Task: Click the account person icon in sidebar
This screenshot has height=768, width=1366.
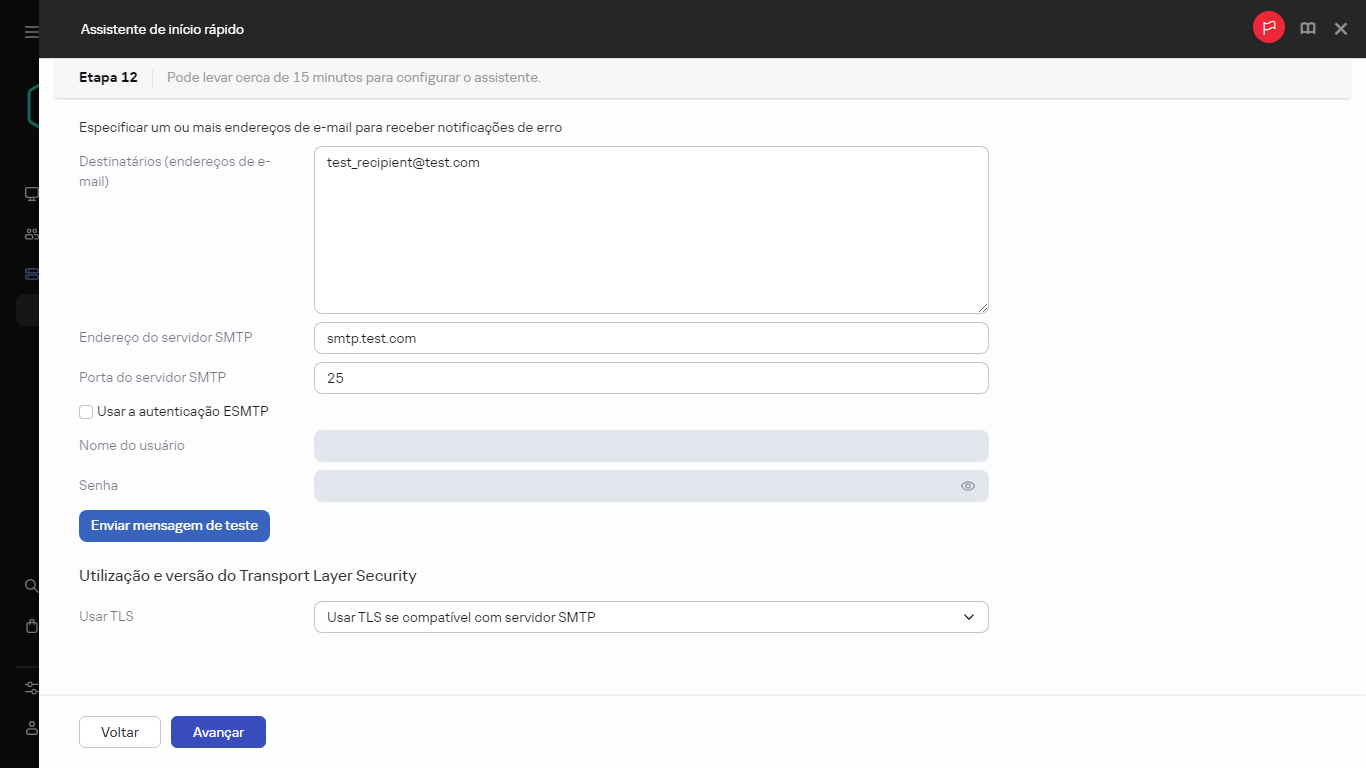Action: tap(31, 728)
